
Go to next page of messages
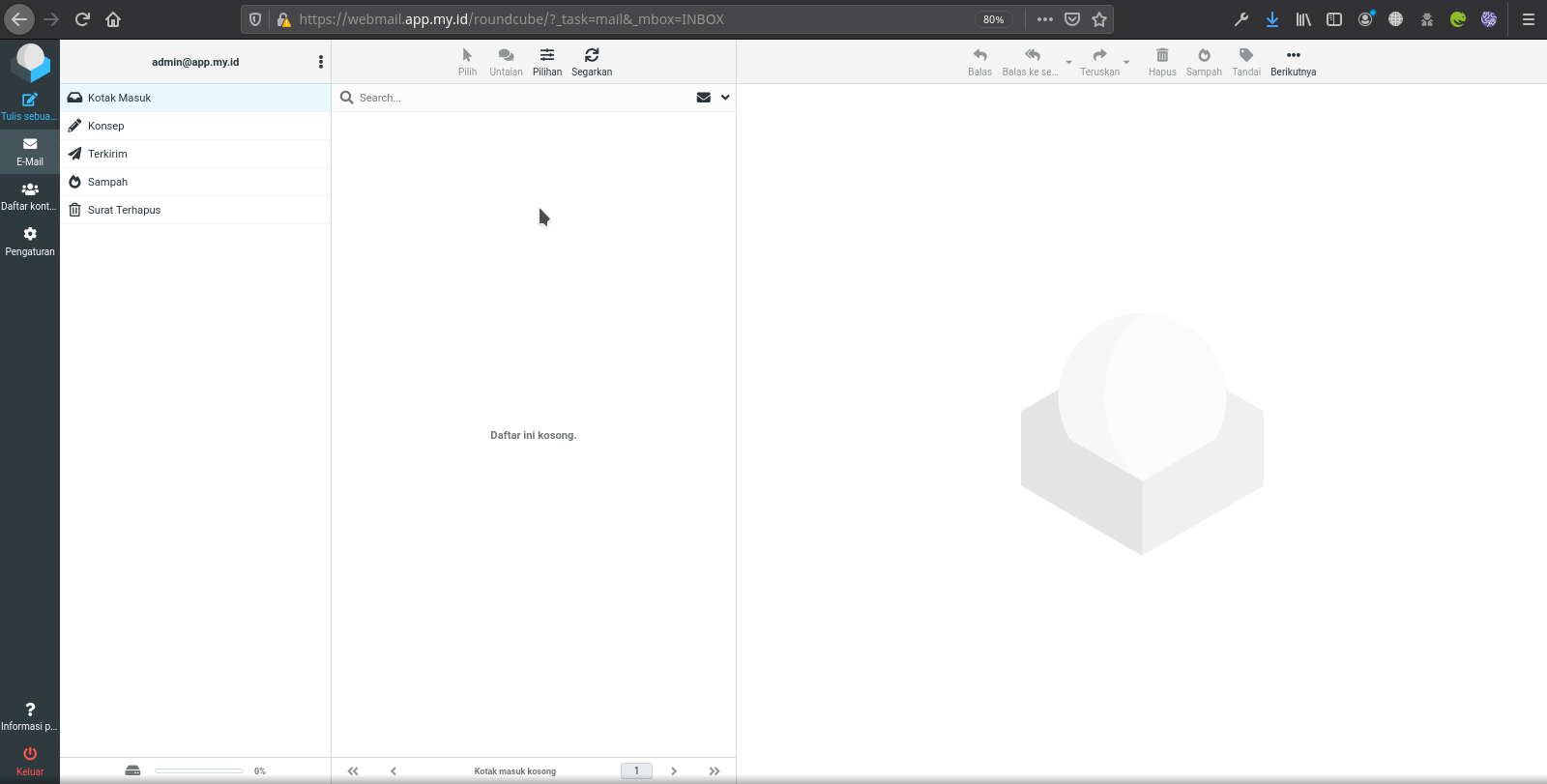point(674,771)
